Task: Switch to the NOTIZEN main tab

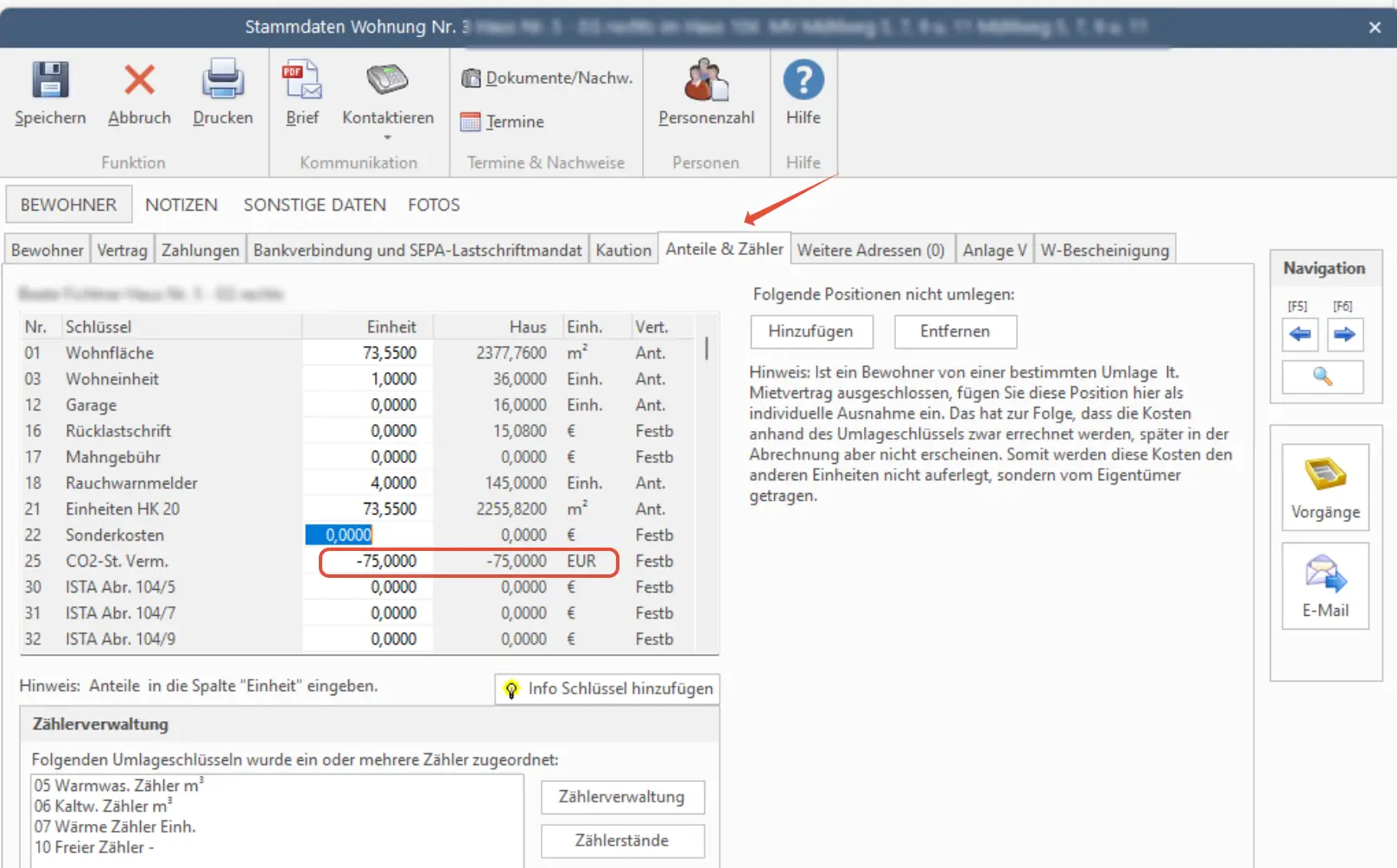Action: pyautogui.click(x=181, y=205)
